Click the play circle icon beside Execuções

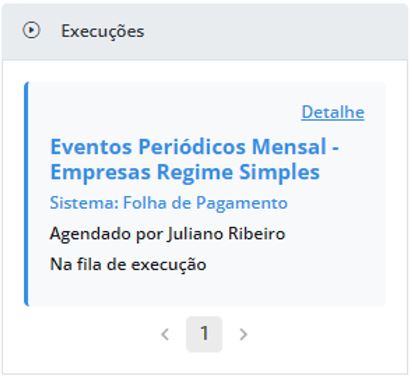pos(31,31)
